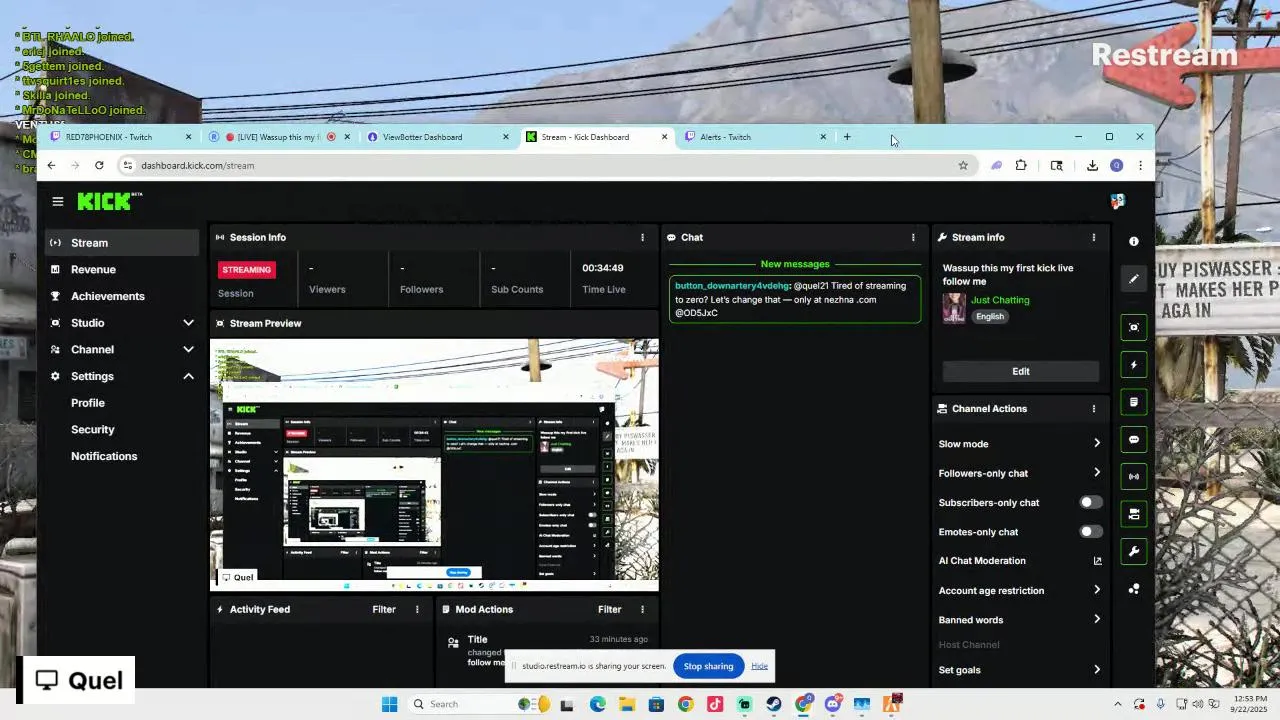Click Stop sharing button
1280x720 pixels.
pos(708,666)
